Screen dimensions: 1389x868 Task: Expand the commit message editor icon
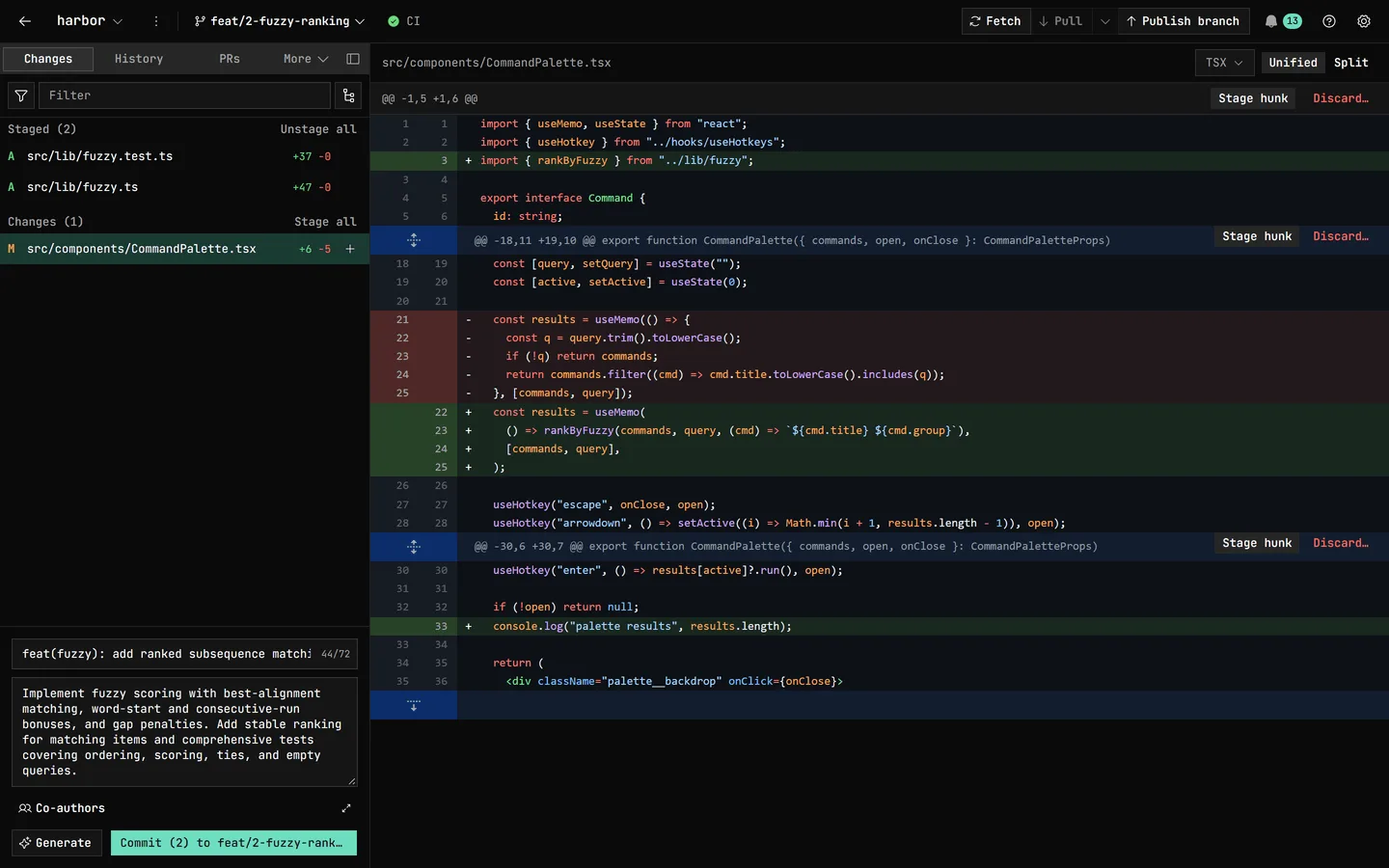pyautogui.click(x=346, y=808)
